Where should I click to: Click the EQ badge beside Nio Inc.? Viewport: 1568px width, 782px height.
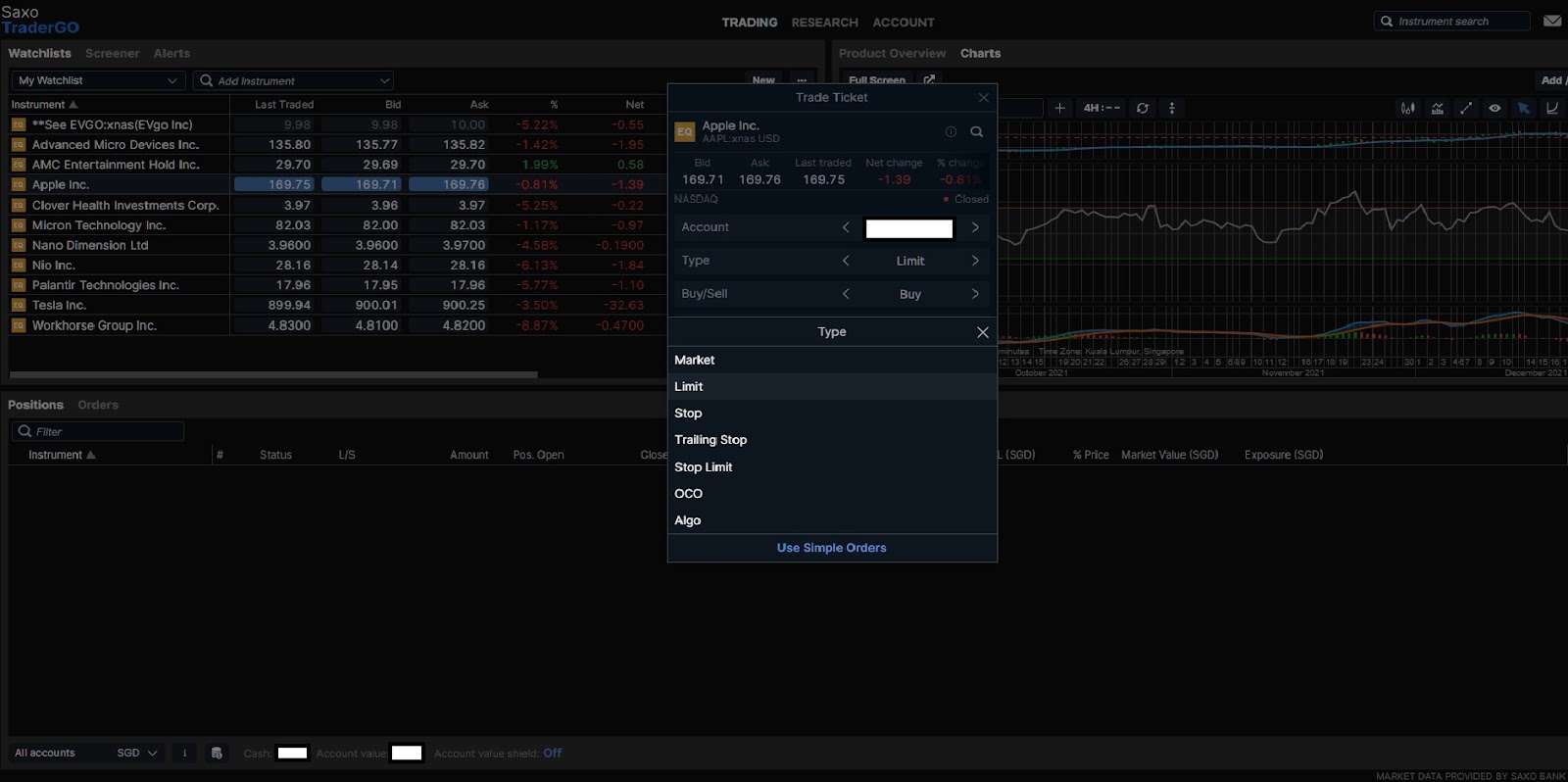pos(18,266)
